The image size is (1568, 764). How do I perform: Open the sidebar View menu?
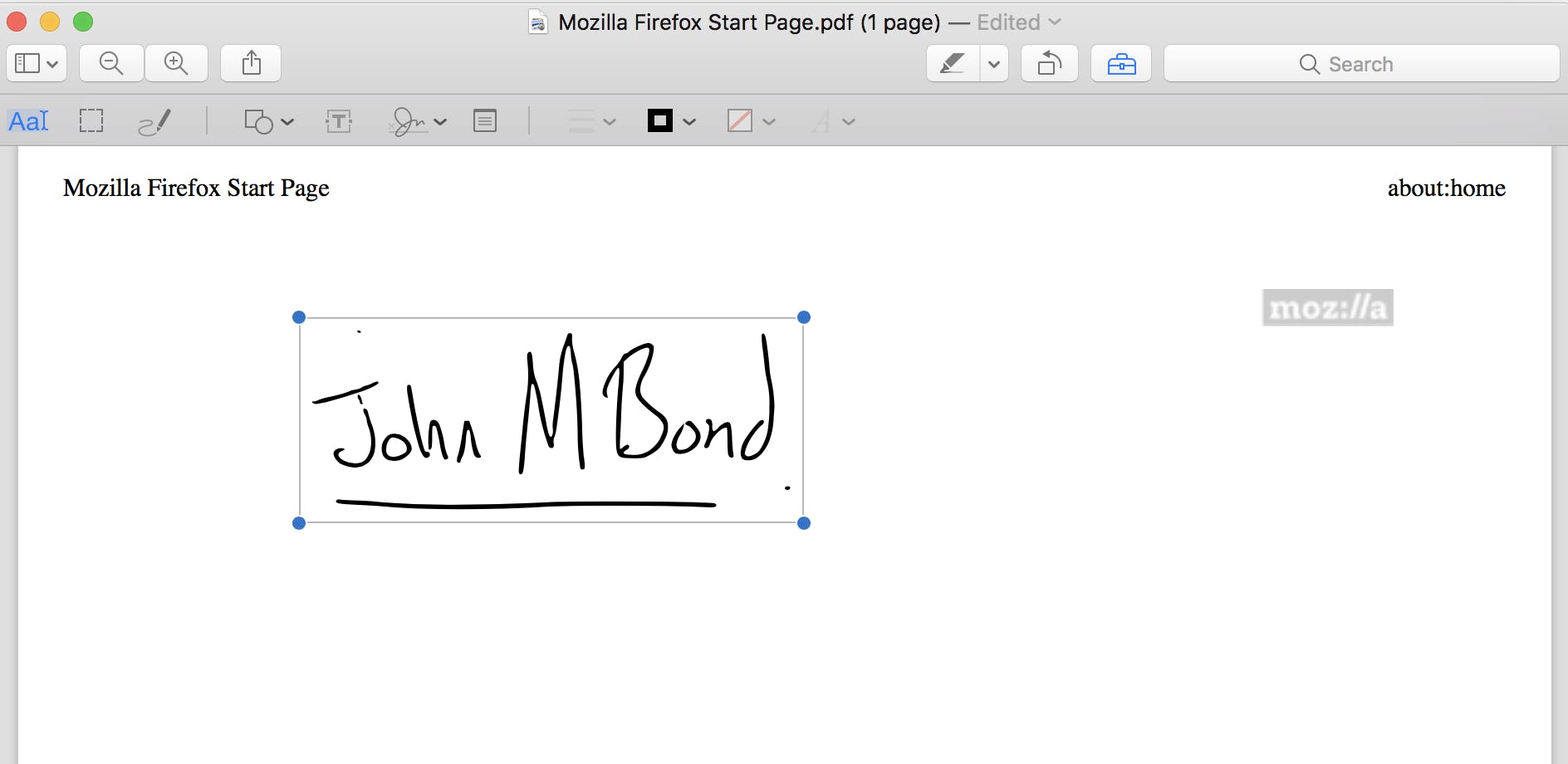point(37,63)
